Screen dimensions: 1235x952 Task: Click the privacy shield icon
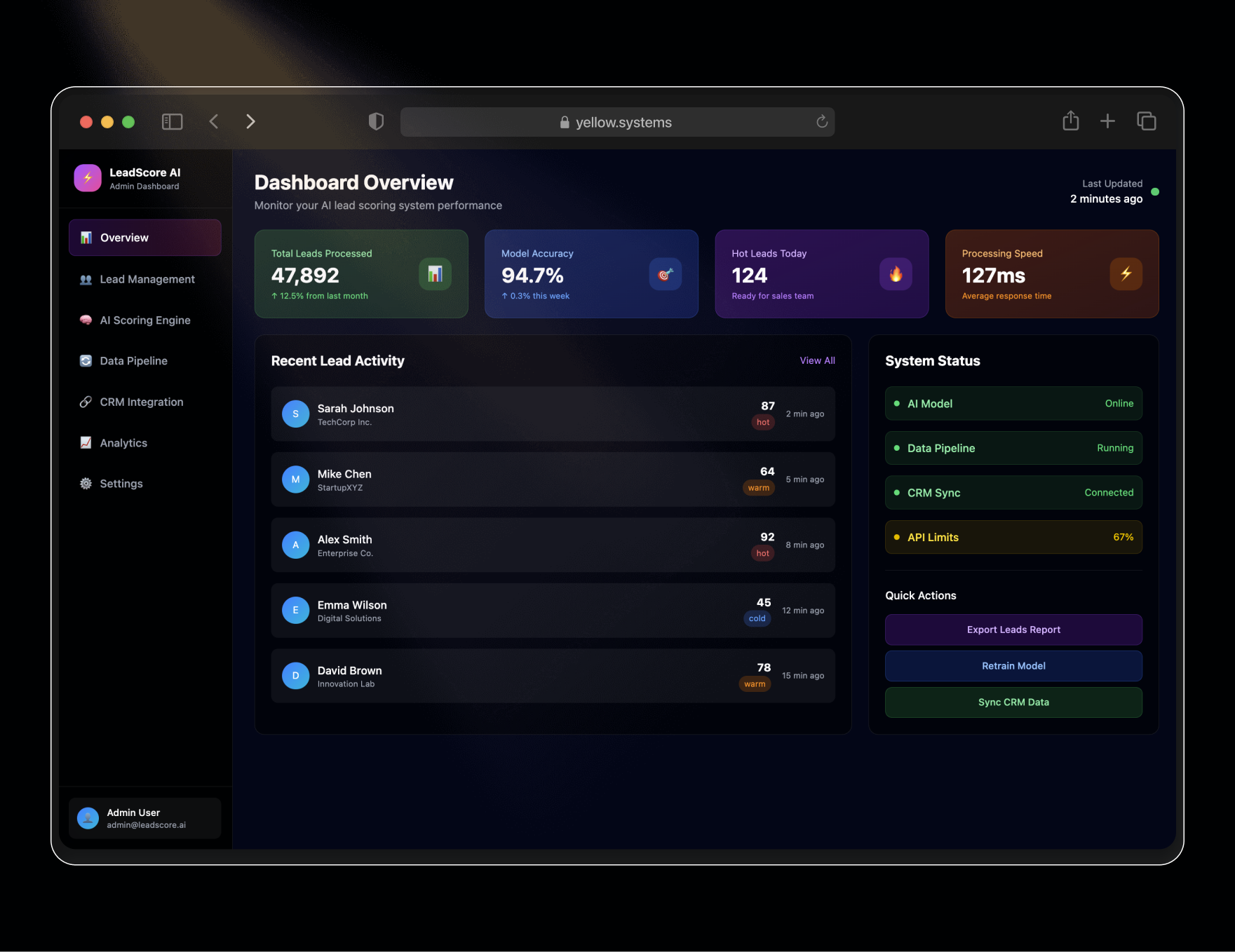click(376, 122)
